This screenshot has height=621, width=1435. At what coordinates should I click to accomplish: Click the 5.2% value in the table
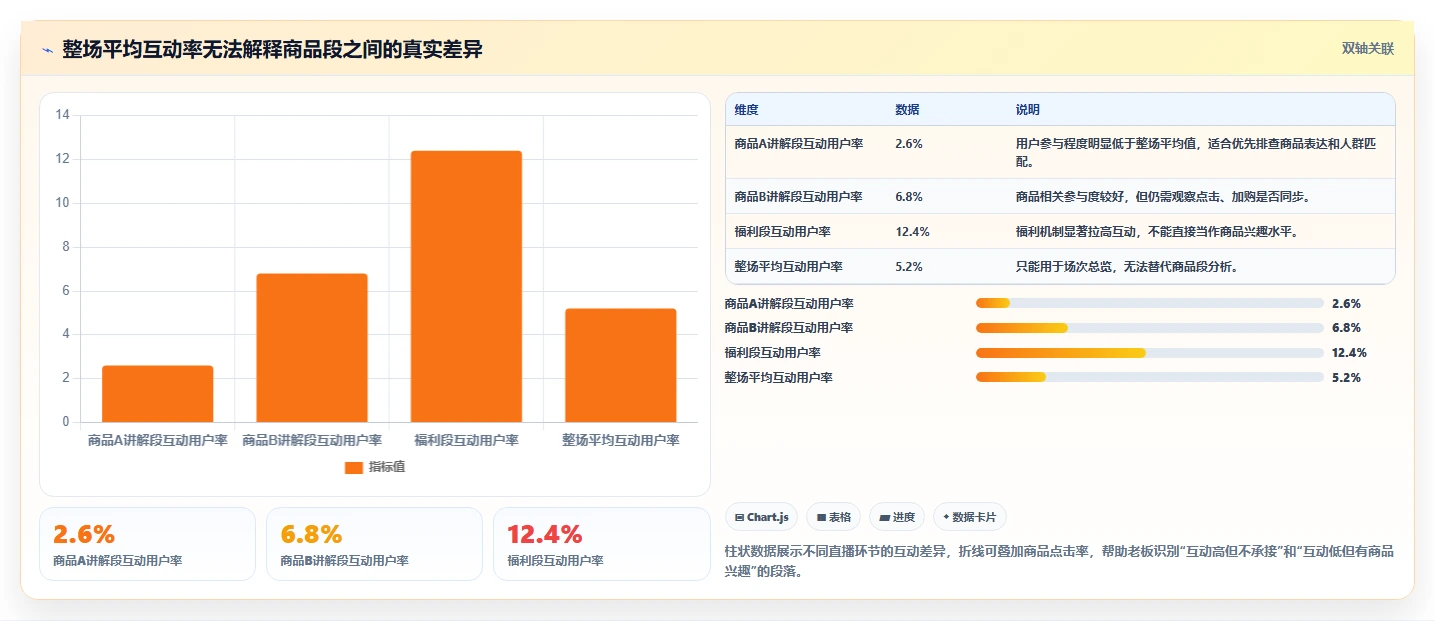[909, 267]
